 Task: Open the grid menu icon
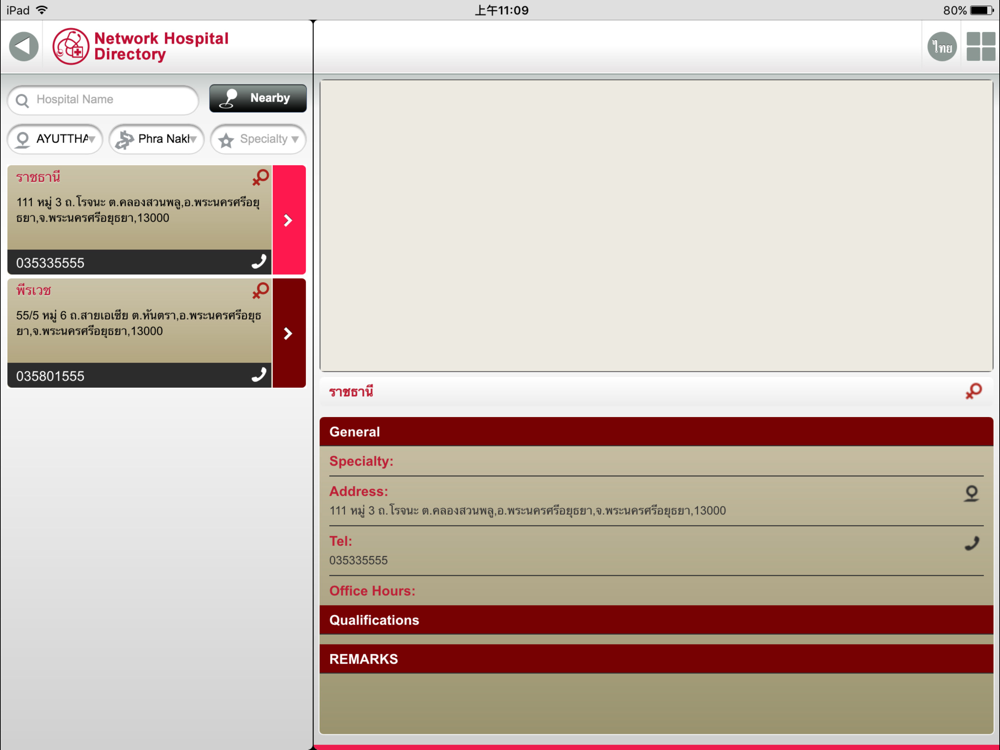[x=981, y=47]
